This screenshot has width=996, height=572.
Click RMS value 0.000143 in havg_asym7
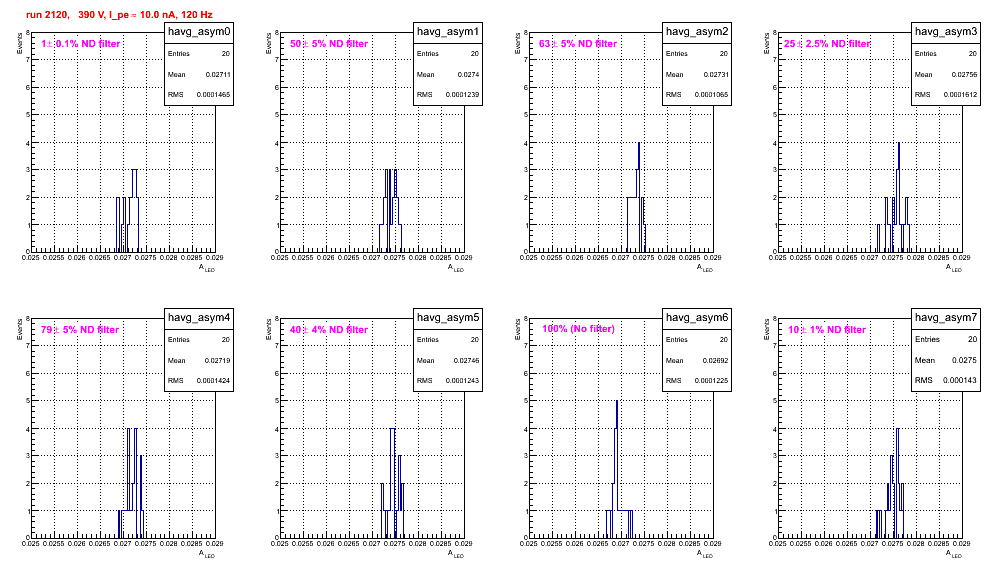959,380
